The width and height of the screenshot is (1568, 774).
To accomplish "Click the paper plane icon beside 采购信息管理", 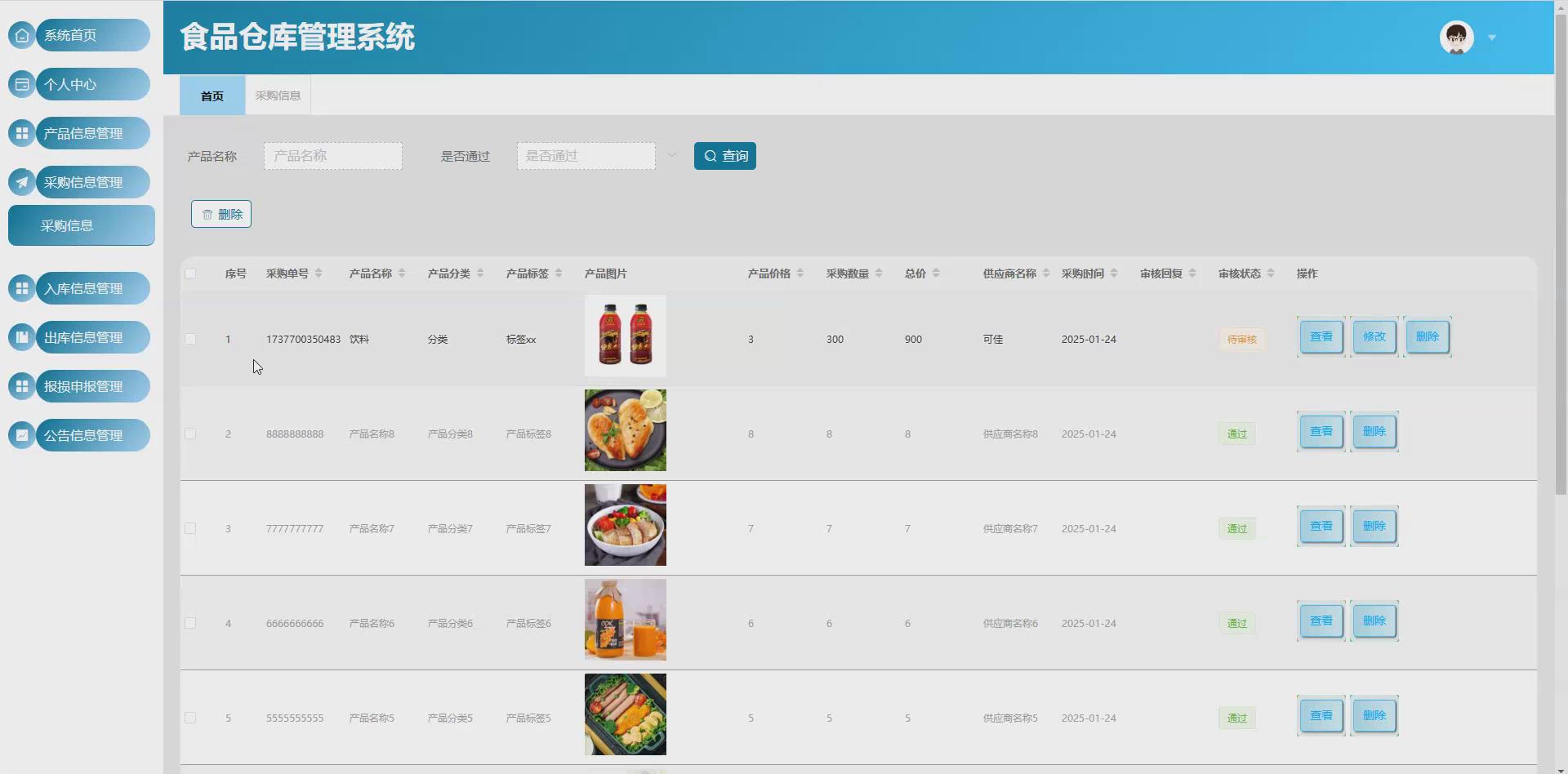I will tap(22, 182).
